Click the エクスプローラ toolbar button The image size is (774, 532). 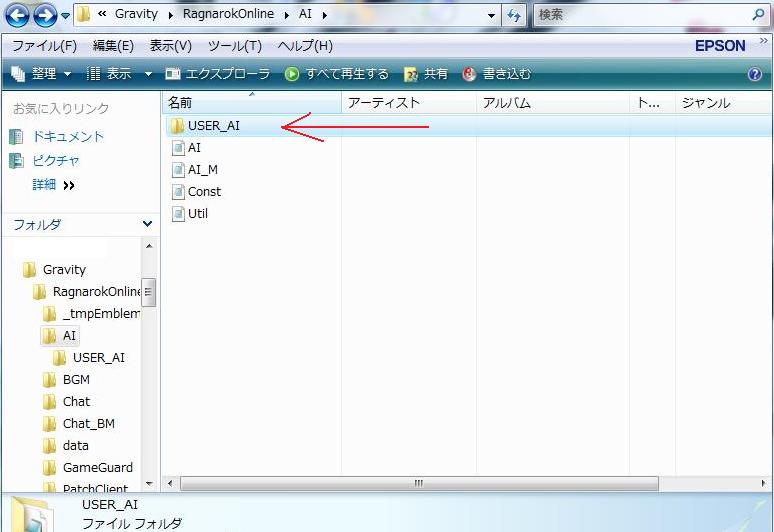[x=218, y=74]
